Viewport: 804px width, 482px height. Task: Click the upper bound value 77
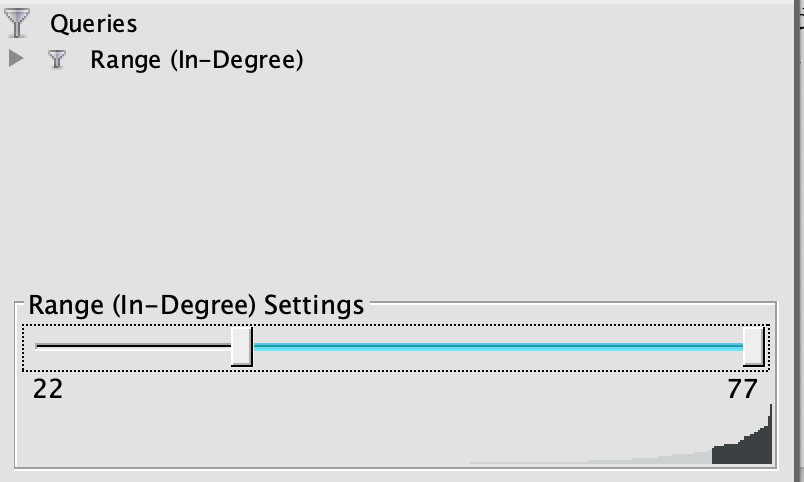click(x=742, y=389)
